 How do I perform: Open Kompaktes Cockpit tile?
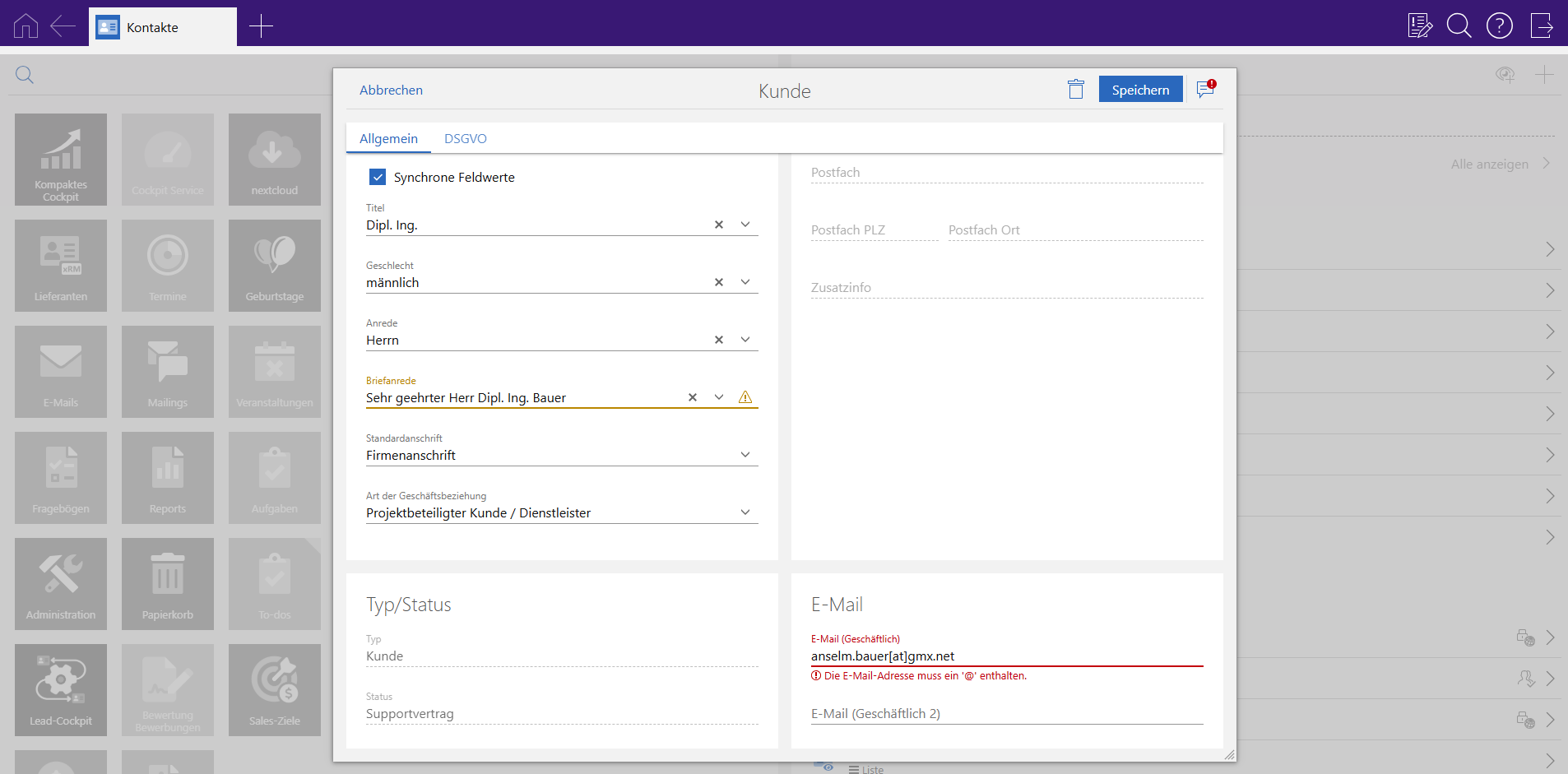pos(61,160)
